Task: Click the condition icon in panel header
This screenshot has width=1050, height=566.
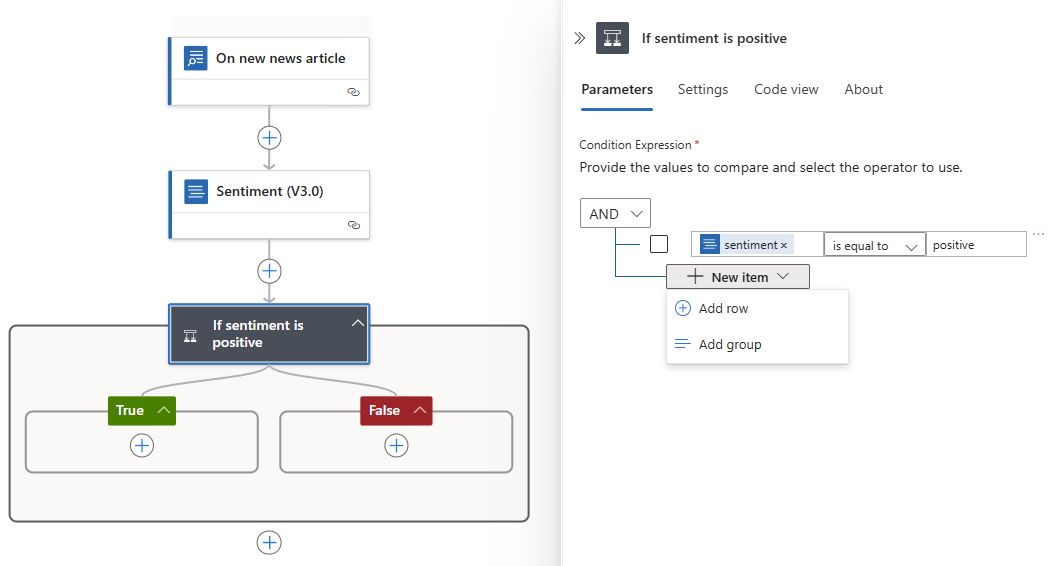Action: pyautogui.click(x=612, y=38)
